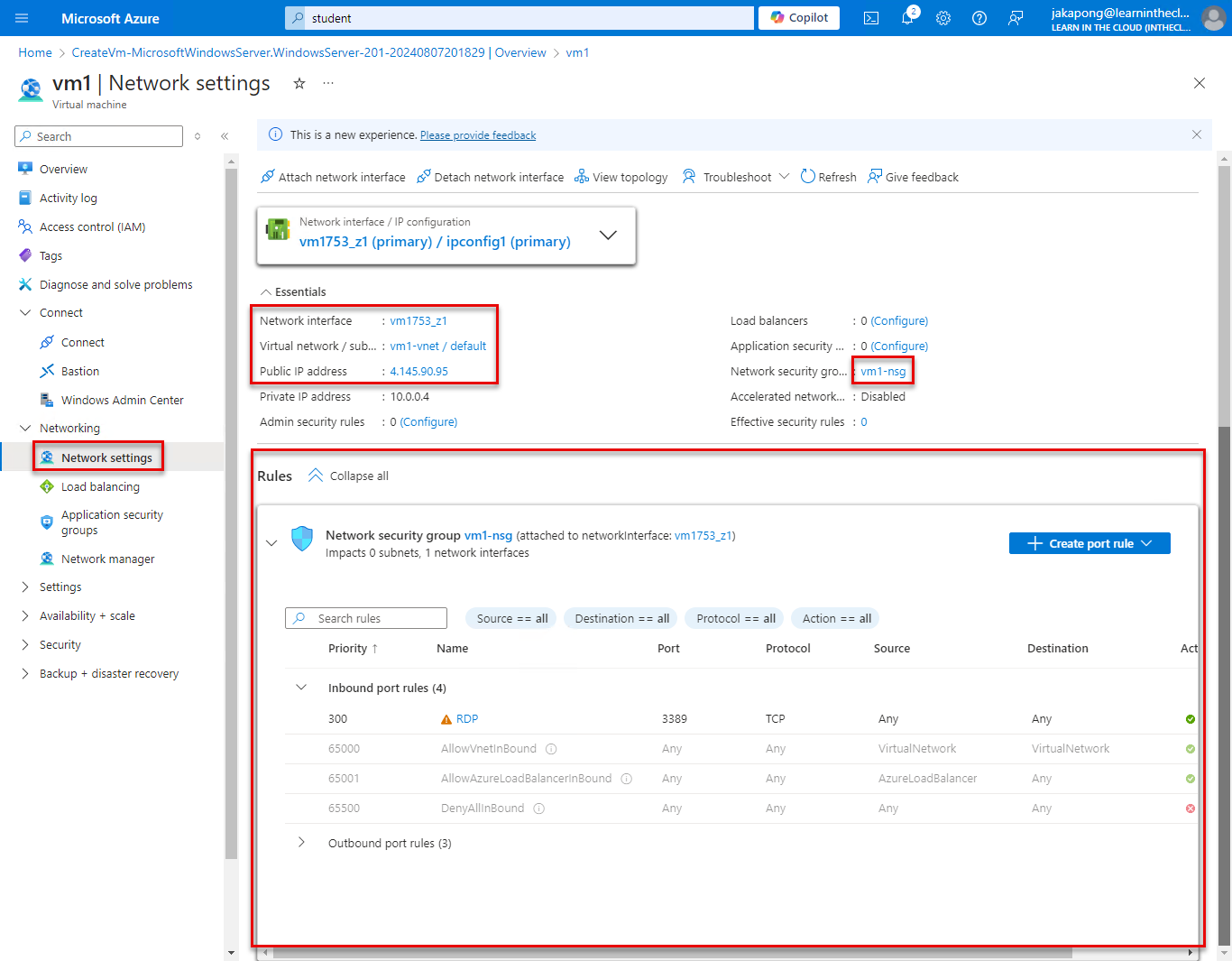Viewport: 1232px width, 961px height.
Task: Click the 'Protocol == all' filter
Action: (736, 618)
